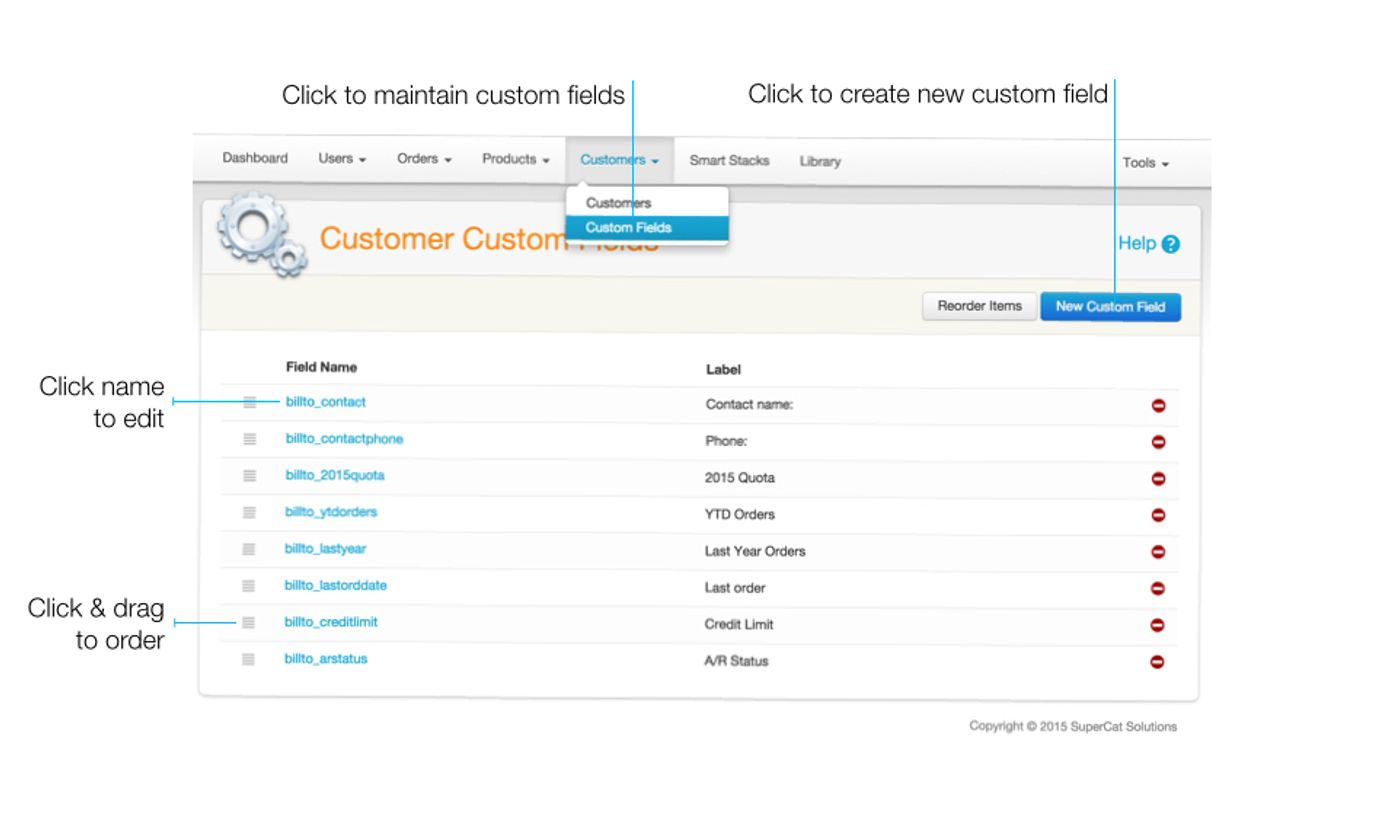Open the Library page
The height and width of the screenshot is (821, 1400).
(820, 161)
